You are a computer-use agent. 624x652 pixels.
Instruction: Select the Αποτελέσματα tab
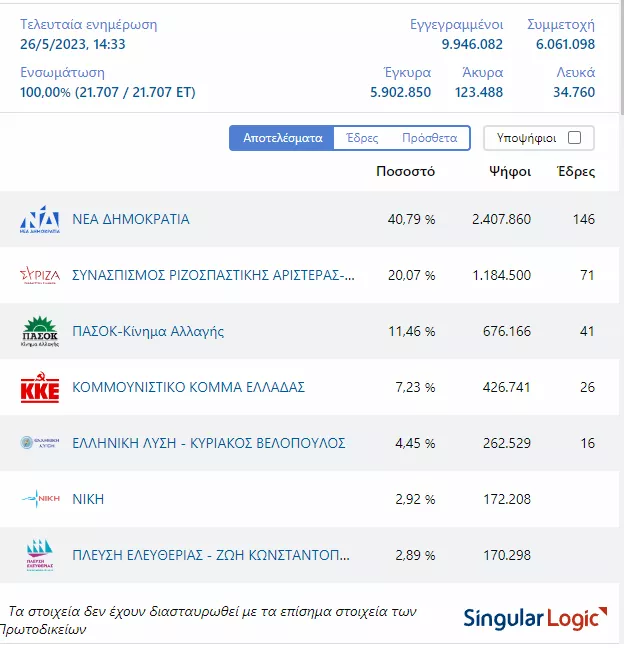point(282,138)
